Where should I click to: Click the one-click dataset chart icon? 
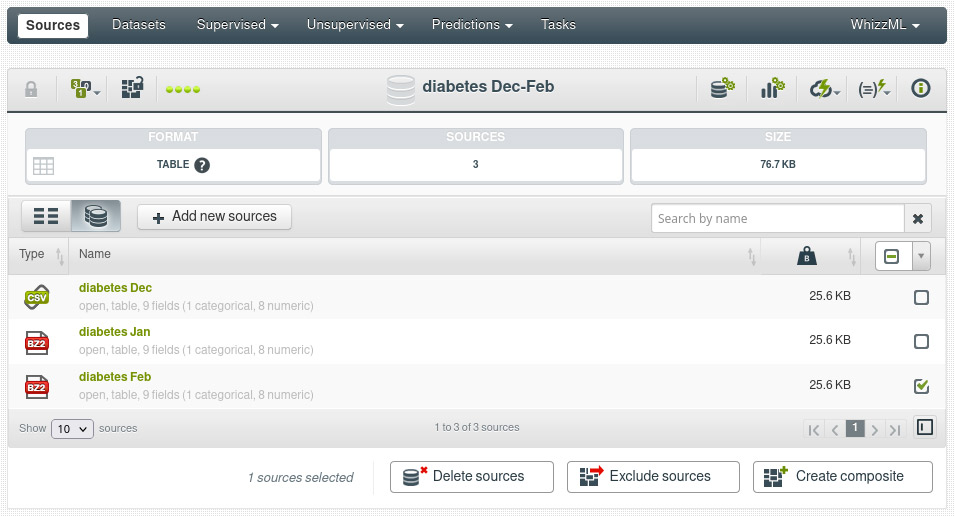[772, 89]
